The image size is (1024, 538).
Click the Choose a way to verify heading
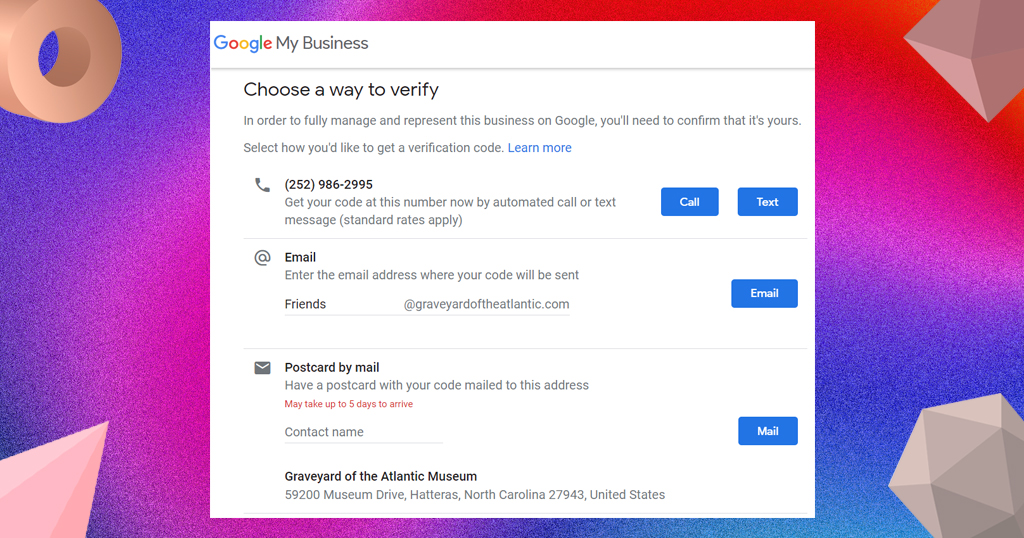(x=341, y=89)
